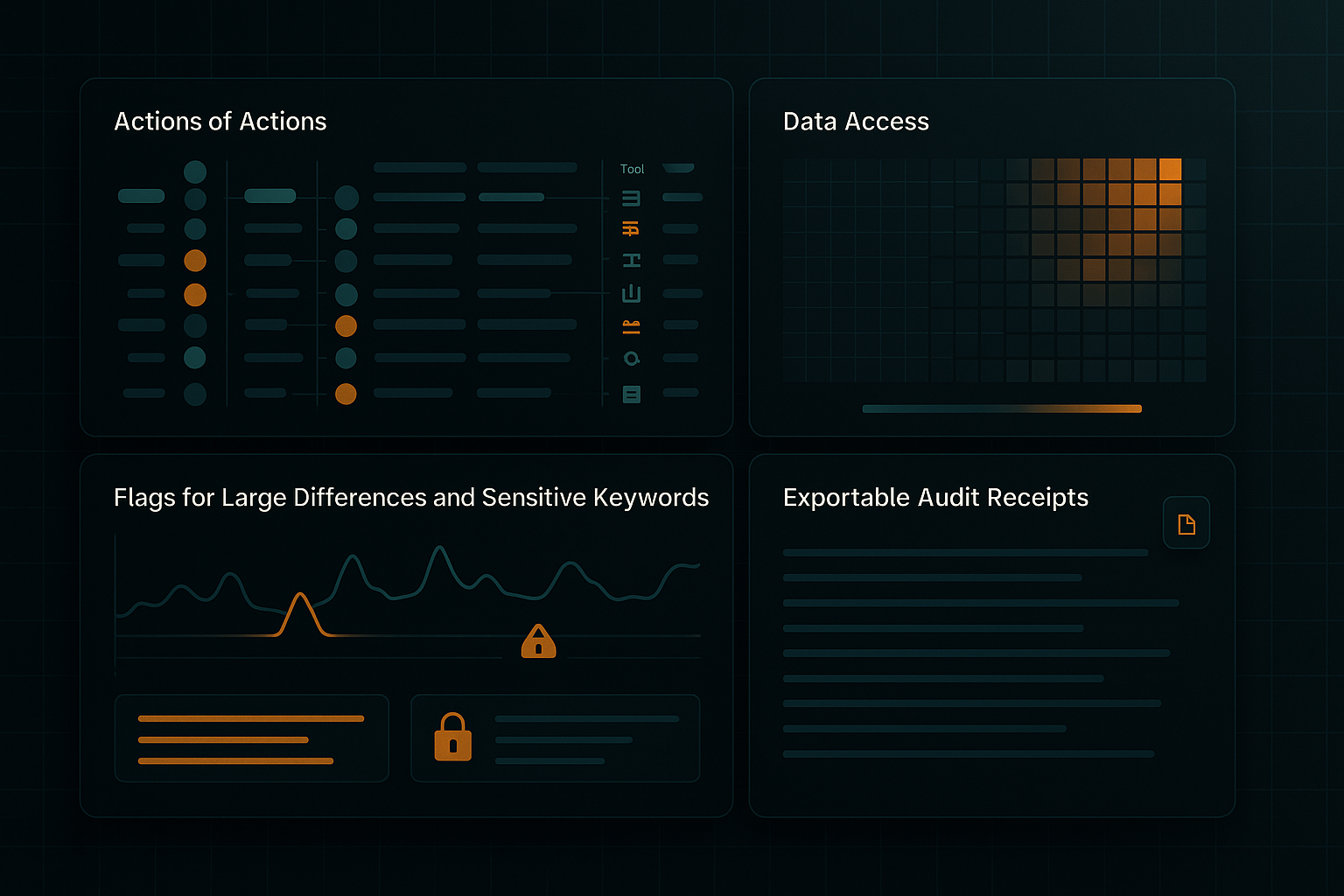
Task: Select the teal bar-chart tool icon
Action: tap(631, 294)
